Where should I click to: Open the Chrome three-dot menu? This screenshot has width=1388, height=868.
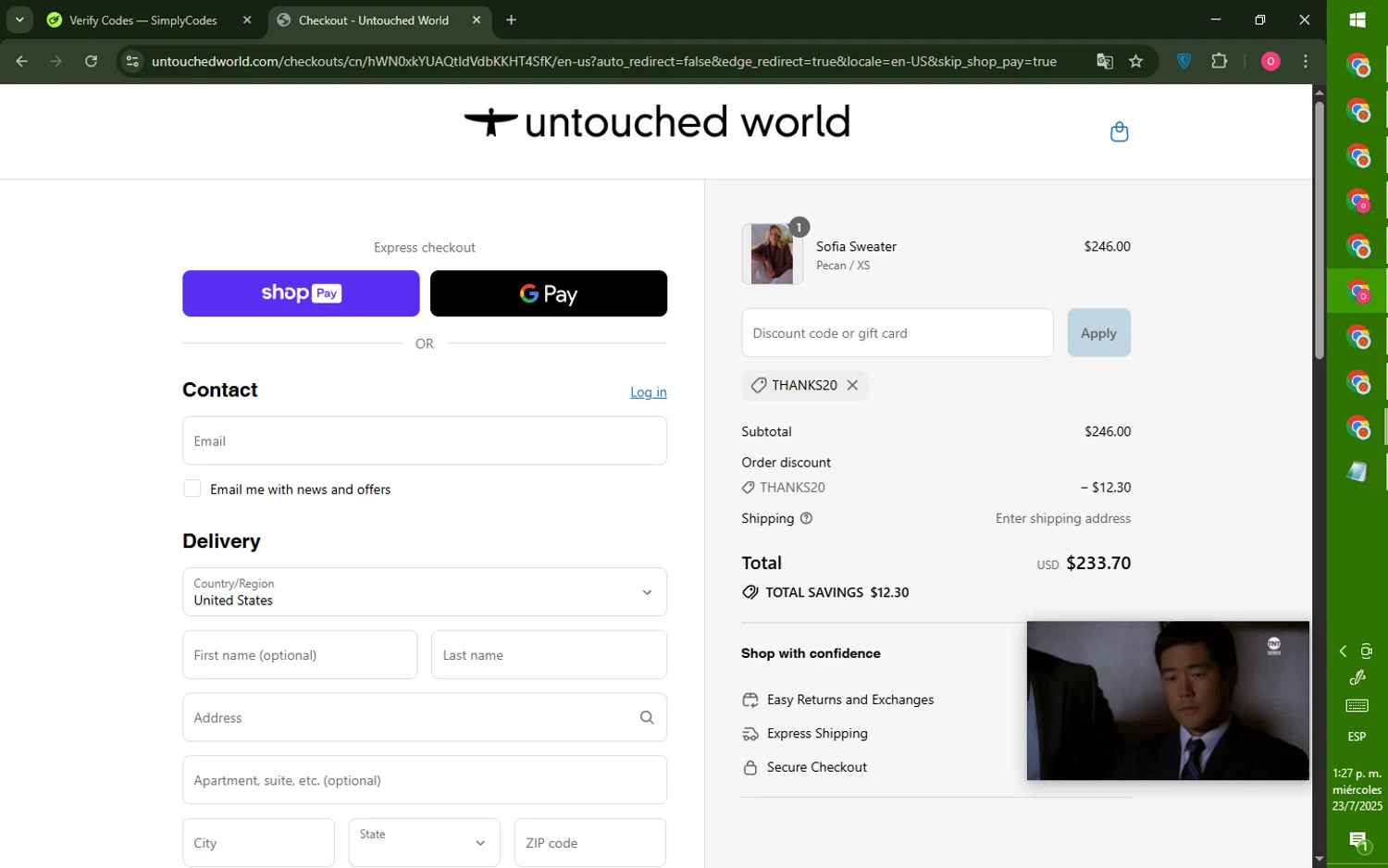(x=1306, y=61)
